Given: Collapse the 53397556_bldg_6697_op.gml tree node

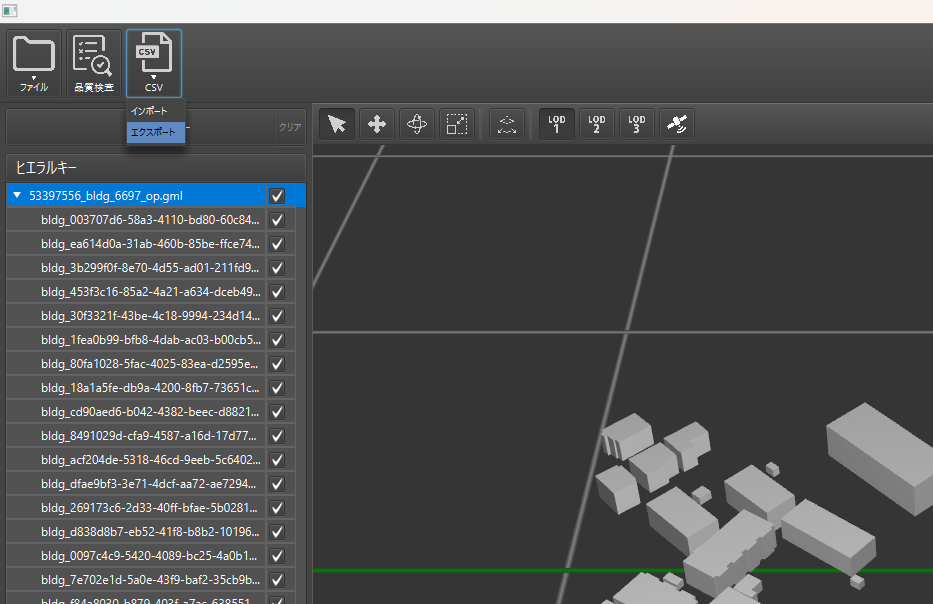Looking at the screenshot, I should pos(17,195).
